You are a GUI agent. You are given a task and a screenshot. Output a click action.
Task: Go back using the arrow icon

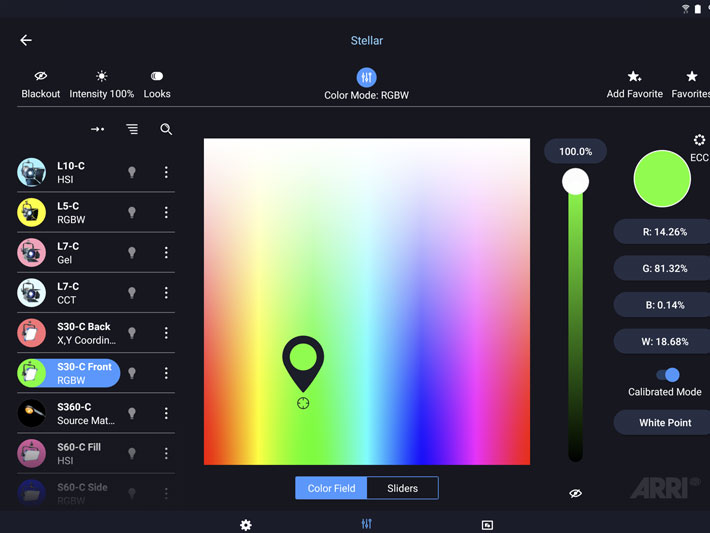pos(26,40)
